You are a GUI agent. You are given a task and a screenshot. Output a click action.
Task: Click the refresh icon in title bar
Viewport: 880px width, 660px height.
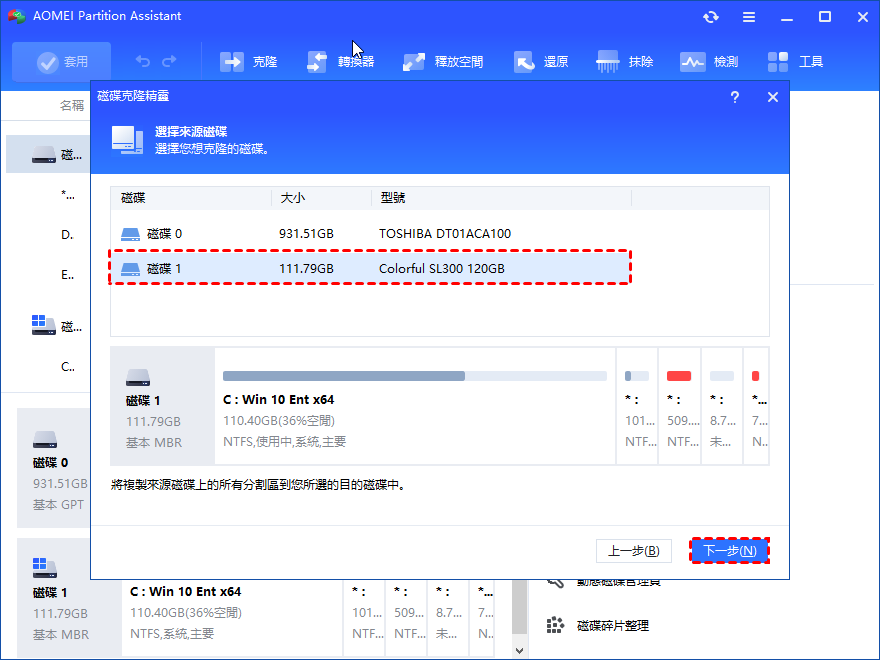[x=711, y=17]
